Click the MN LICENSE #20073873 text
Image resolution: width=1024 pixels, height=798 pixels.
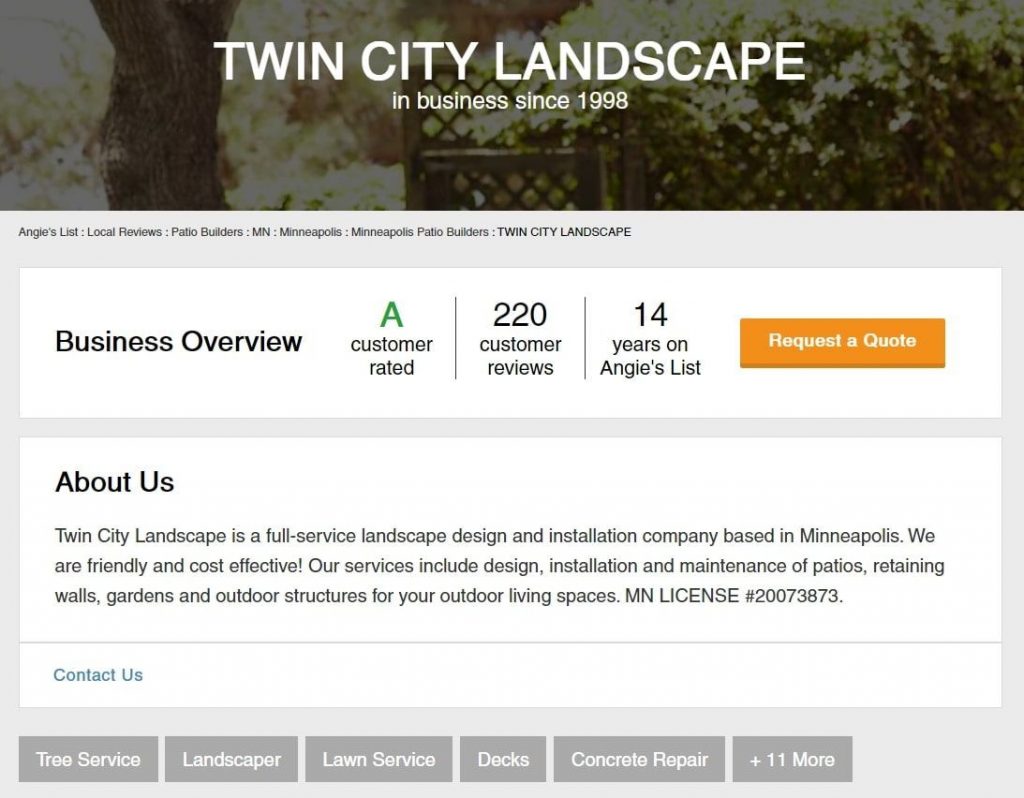[734, 596]
